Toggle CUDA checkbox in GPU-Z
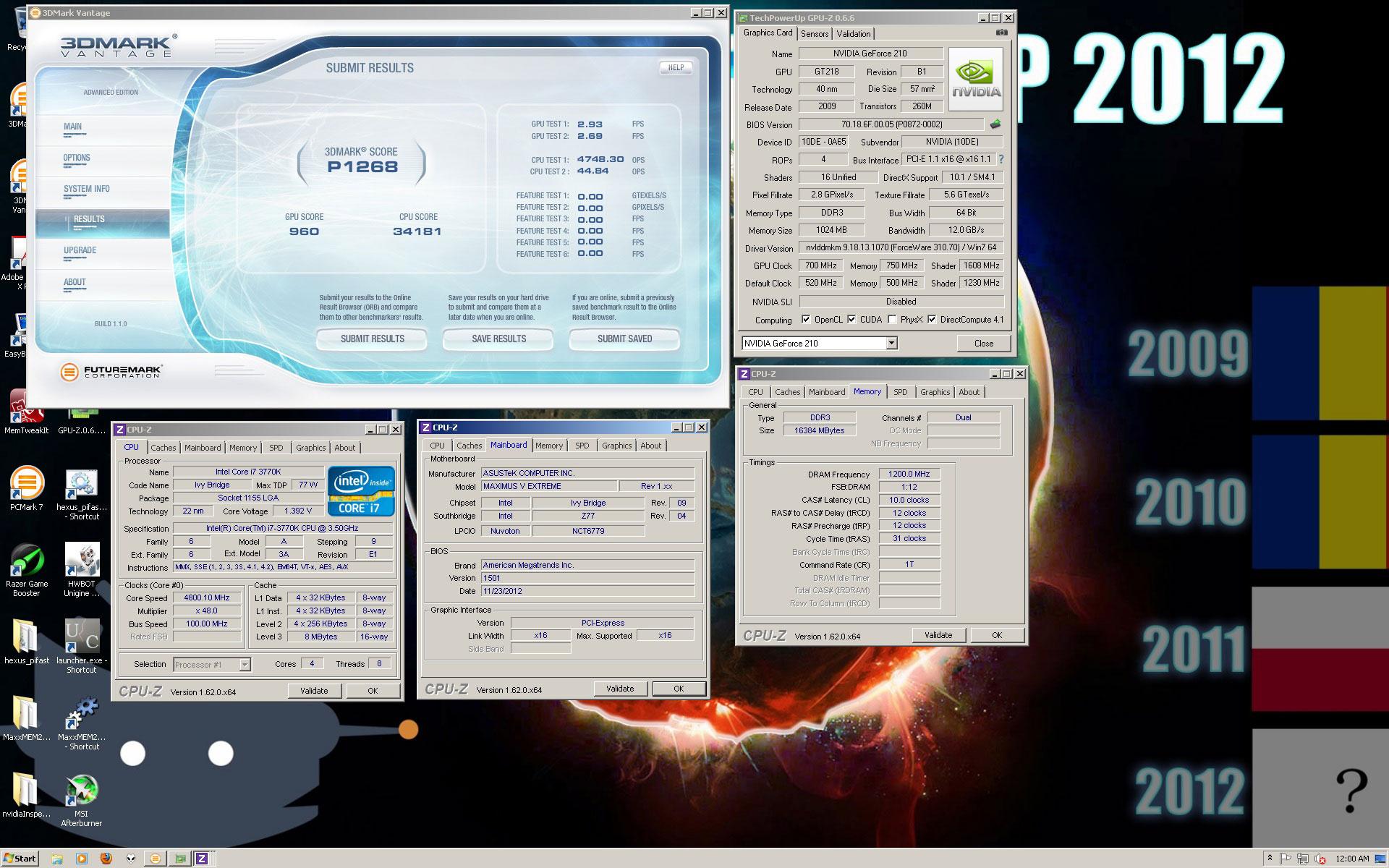The height and width of the screenshot is (868, 1389). pos(851,319)
